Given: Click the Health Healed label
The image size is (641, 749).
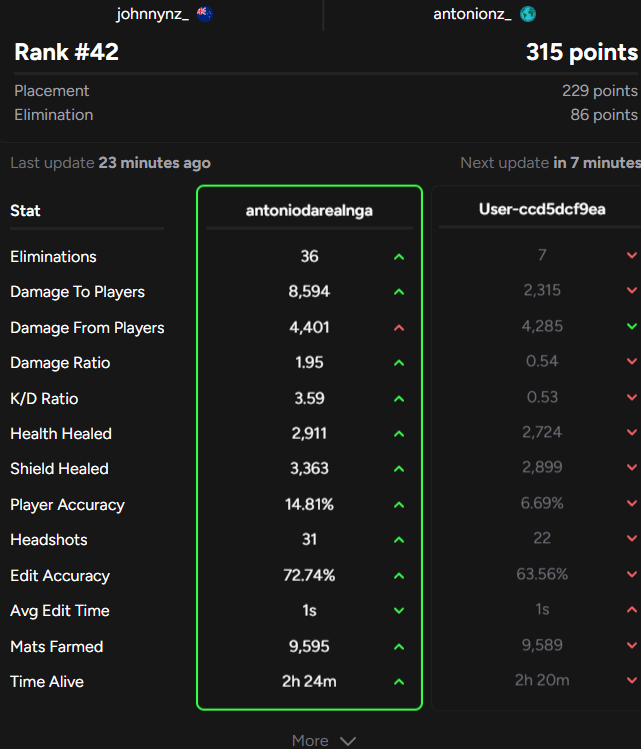Looking at the screenshot, I should [x=61, y=434].
